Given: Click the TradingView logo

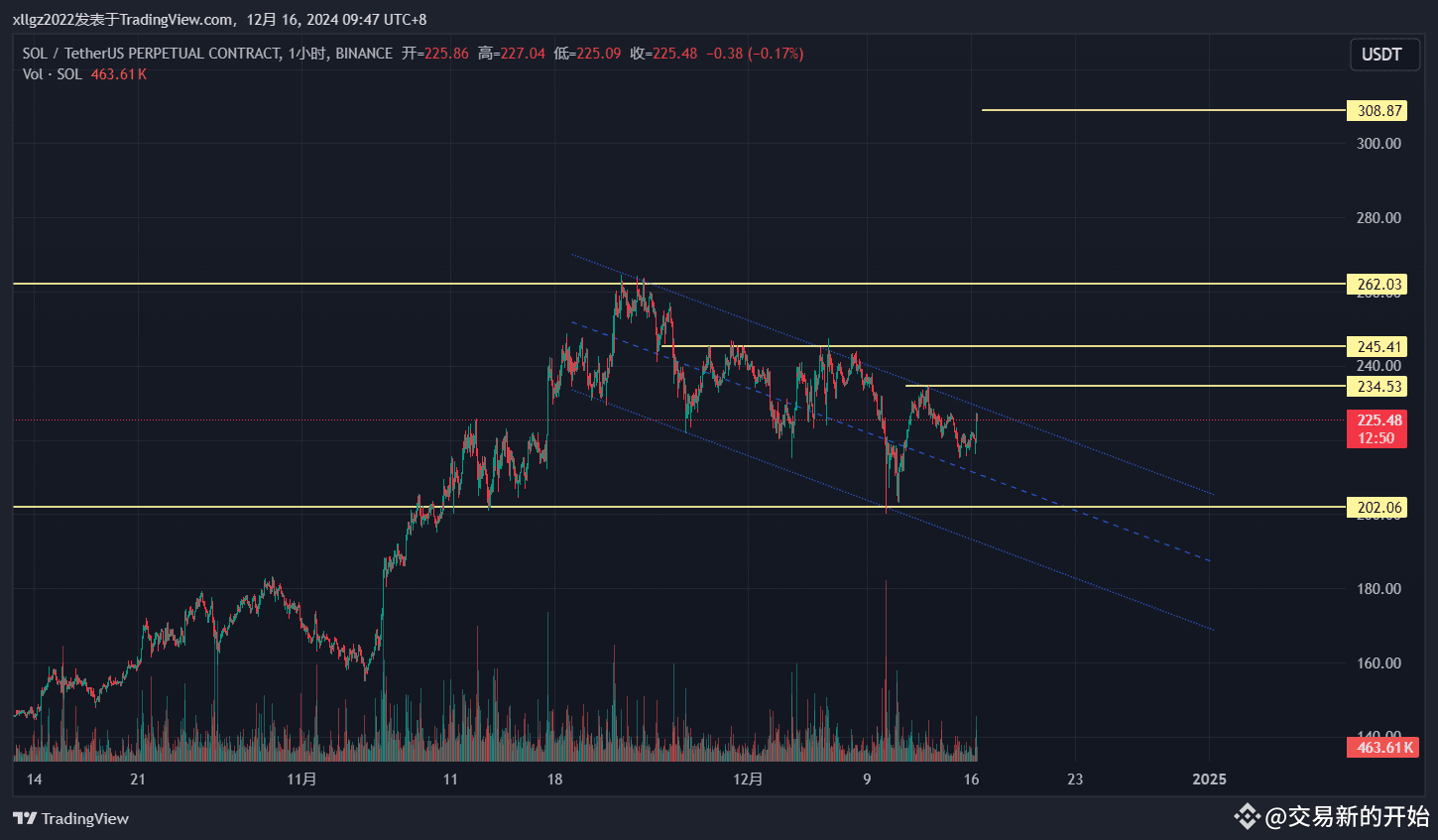Looking at the screenshot, I should tap(69, 818).
